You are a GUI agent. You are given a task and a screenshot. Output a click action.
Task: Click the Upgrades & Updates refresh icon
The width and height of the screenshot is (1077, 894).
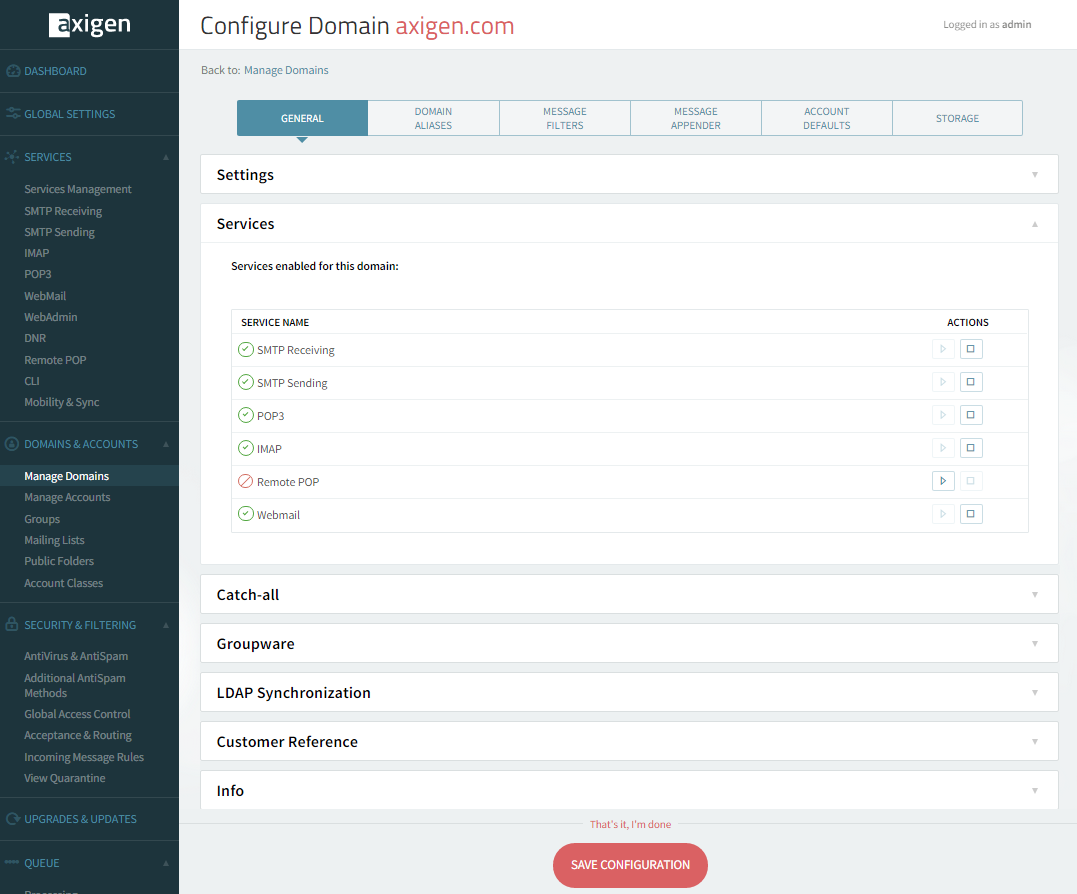12,819
